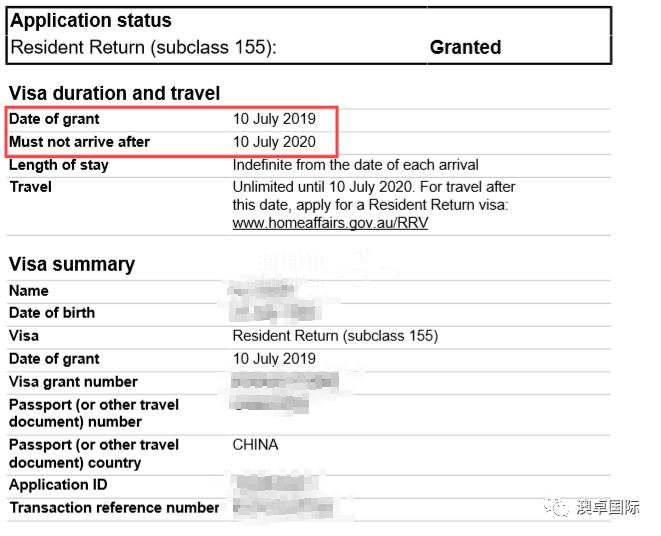Select "Indefinite from the date of each arrival" text
The image size is (661, 536).
pyautogui.click(x=355, y=165)
